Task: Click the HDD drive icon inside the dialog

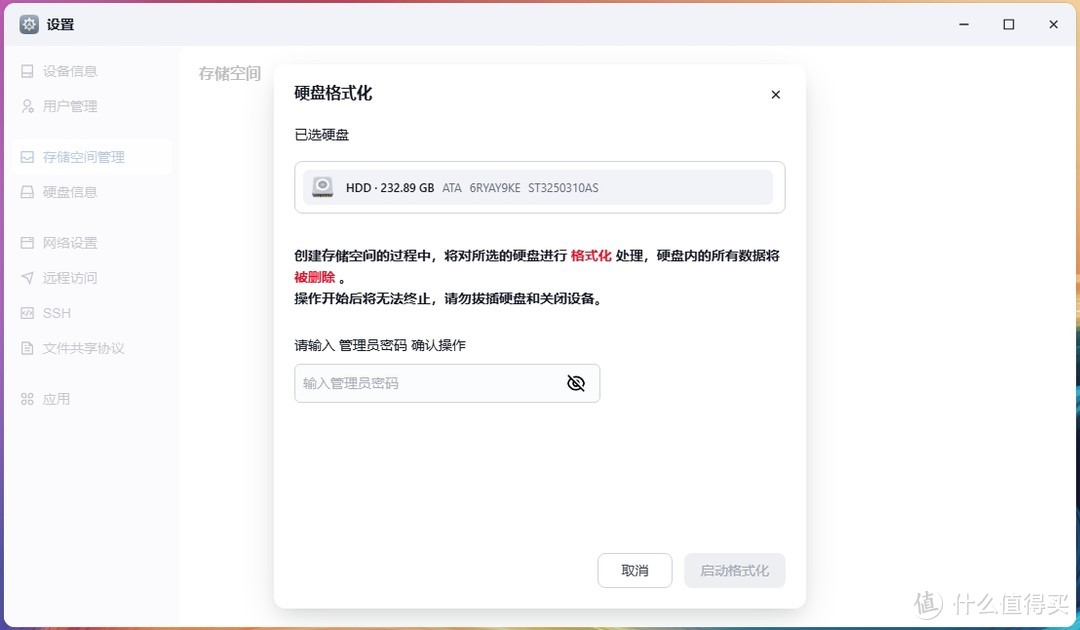Action: [322, 187]
